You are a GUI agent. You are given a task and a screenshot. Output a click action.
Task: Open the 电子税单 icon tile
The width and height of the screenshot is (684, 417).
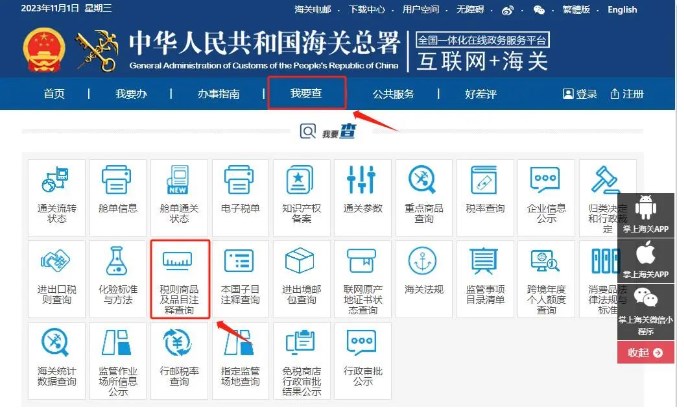coord(240,197)
